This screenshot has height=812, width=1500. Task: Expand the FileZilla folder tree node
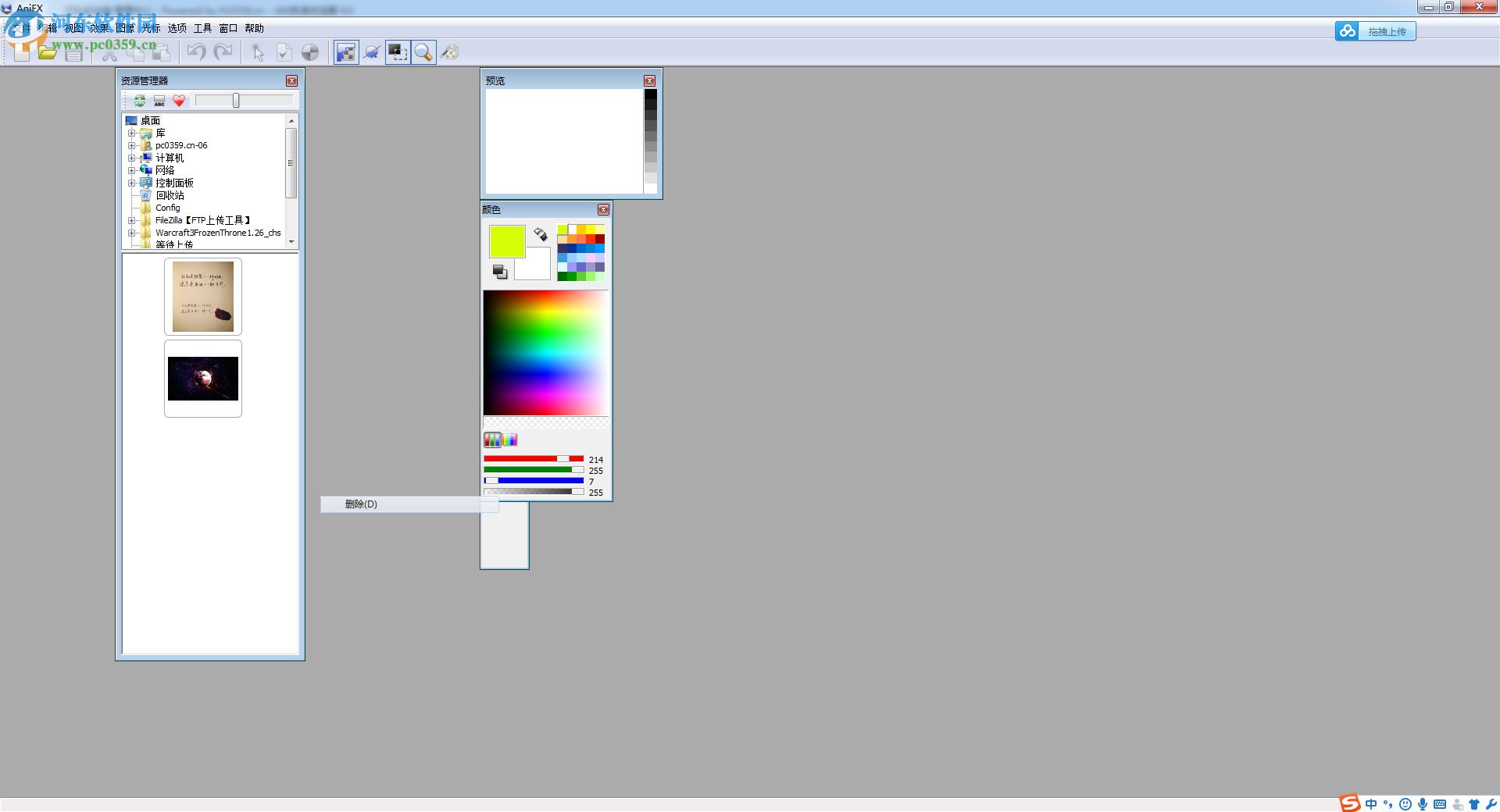131,221
